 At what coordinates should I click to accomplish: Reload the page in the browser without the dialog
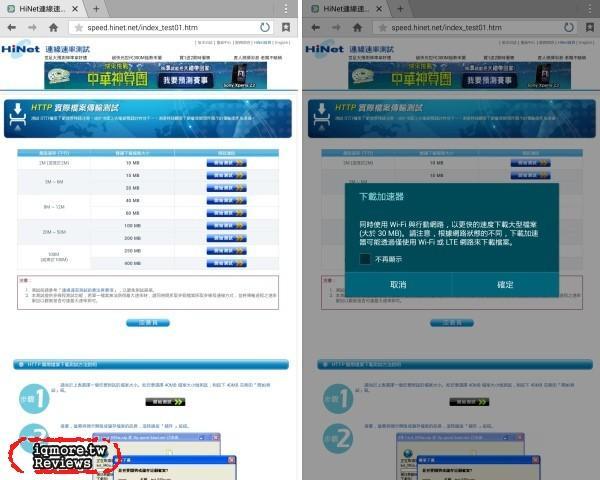[265, 28]
